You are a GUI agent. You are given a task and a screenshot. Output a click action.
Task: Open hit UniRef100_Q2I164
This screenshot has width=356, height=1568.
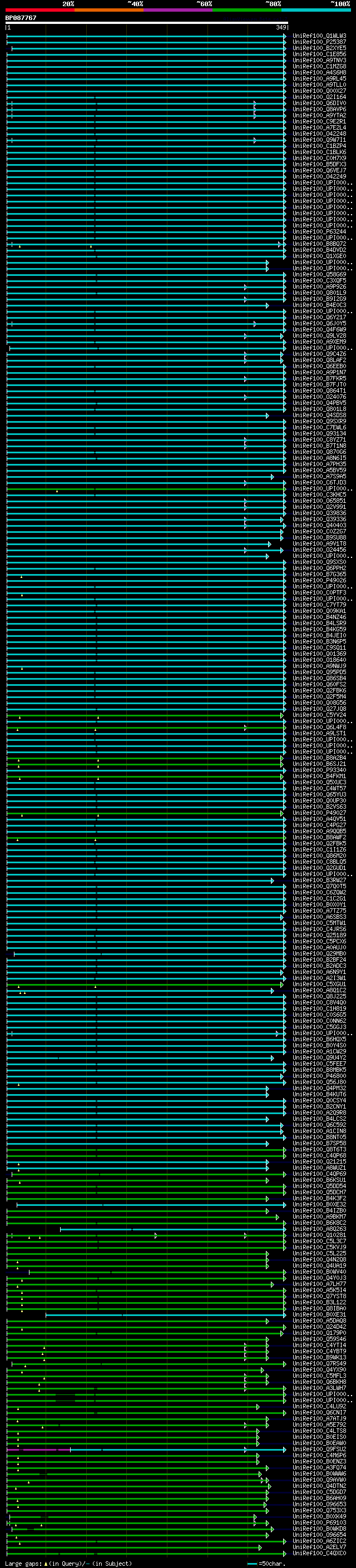point(319,97)
